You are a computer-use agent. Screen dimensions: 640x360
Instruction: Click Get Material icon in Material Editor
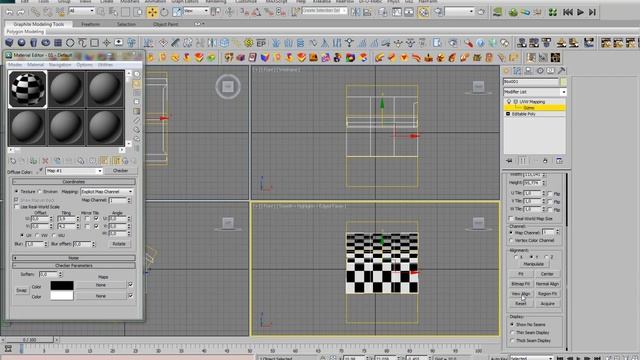(x=13, y=161)
